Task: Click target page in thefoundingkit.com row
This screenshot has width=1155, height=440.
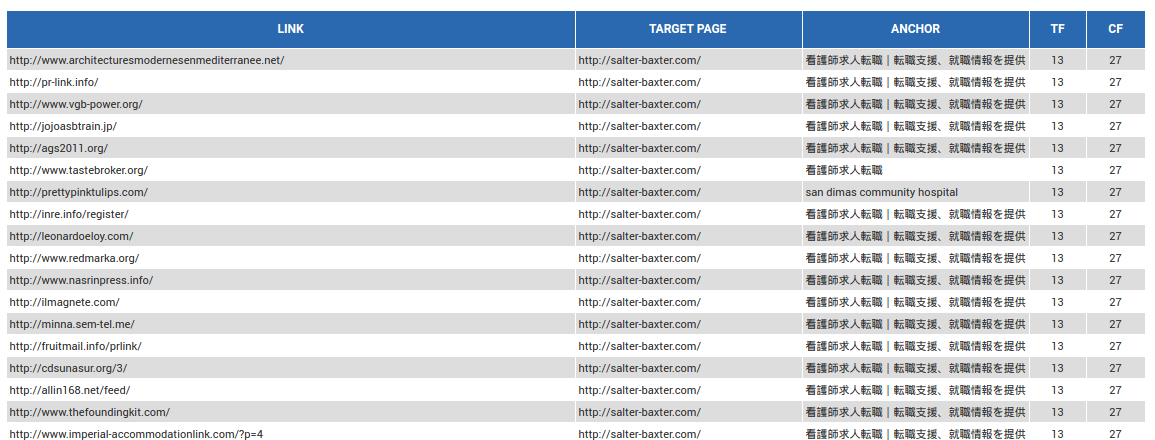Action: [639, 412]
